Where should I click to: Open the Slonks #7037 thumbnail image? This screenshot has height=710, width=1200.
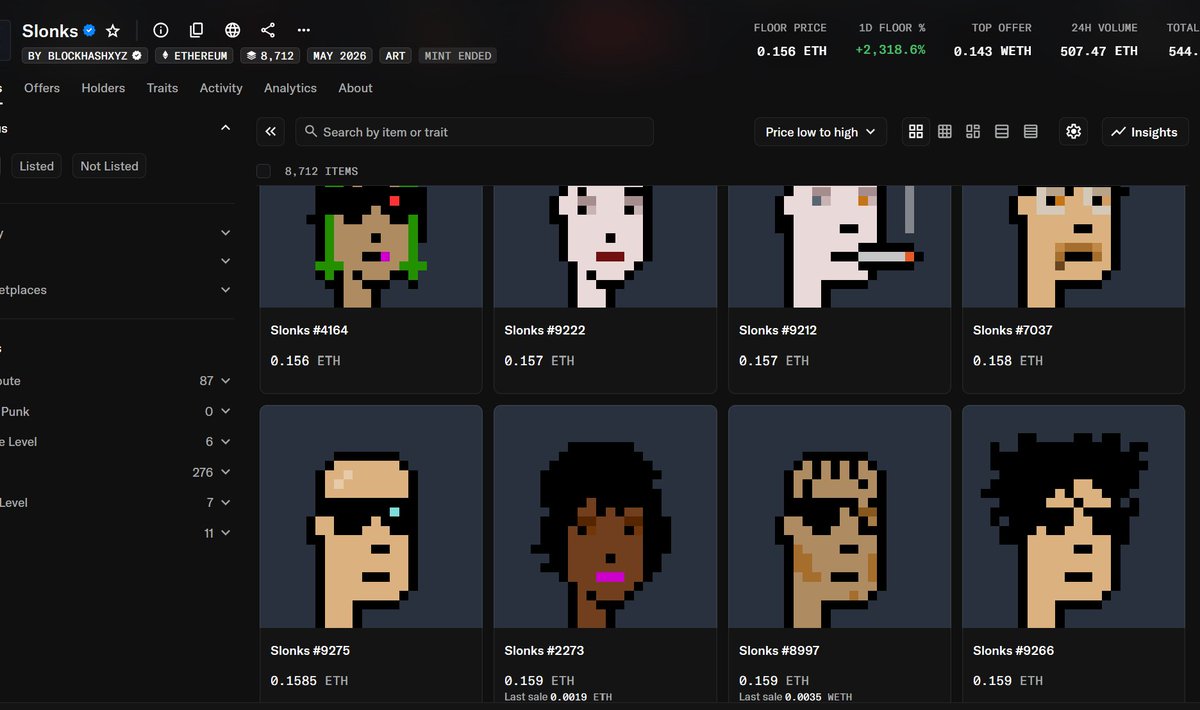click(1073, 246)
